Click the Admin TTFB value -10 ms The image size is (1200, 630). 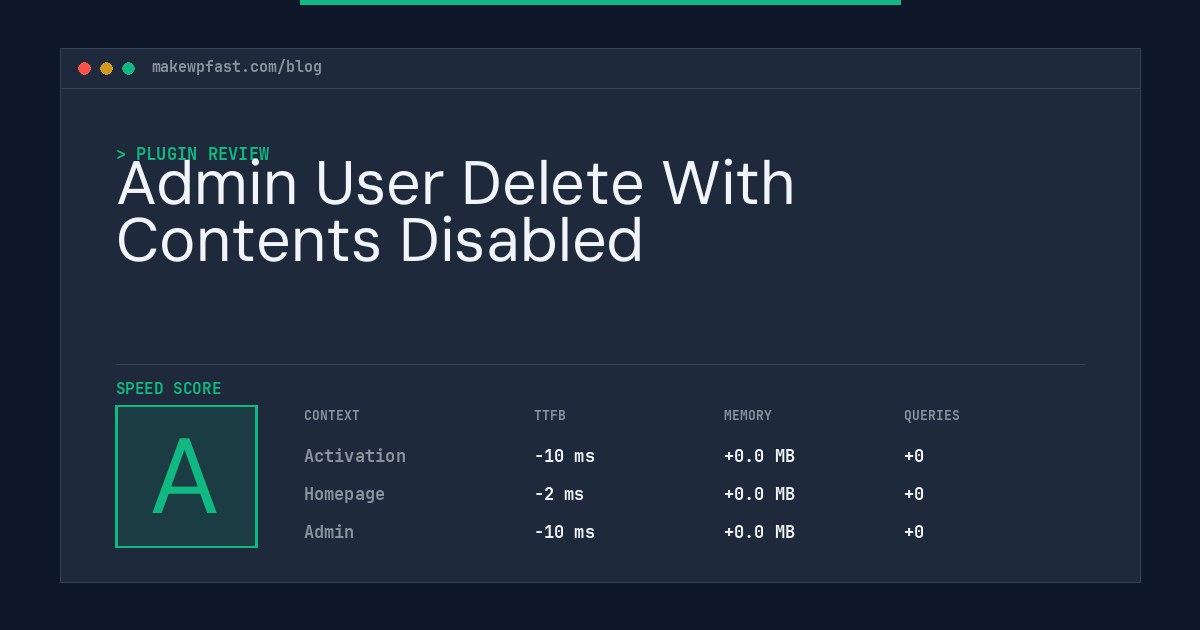(564, 532)
